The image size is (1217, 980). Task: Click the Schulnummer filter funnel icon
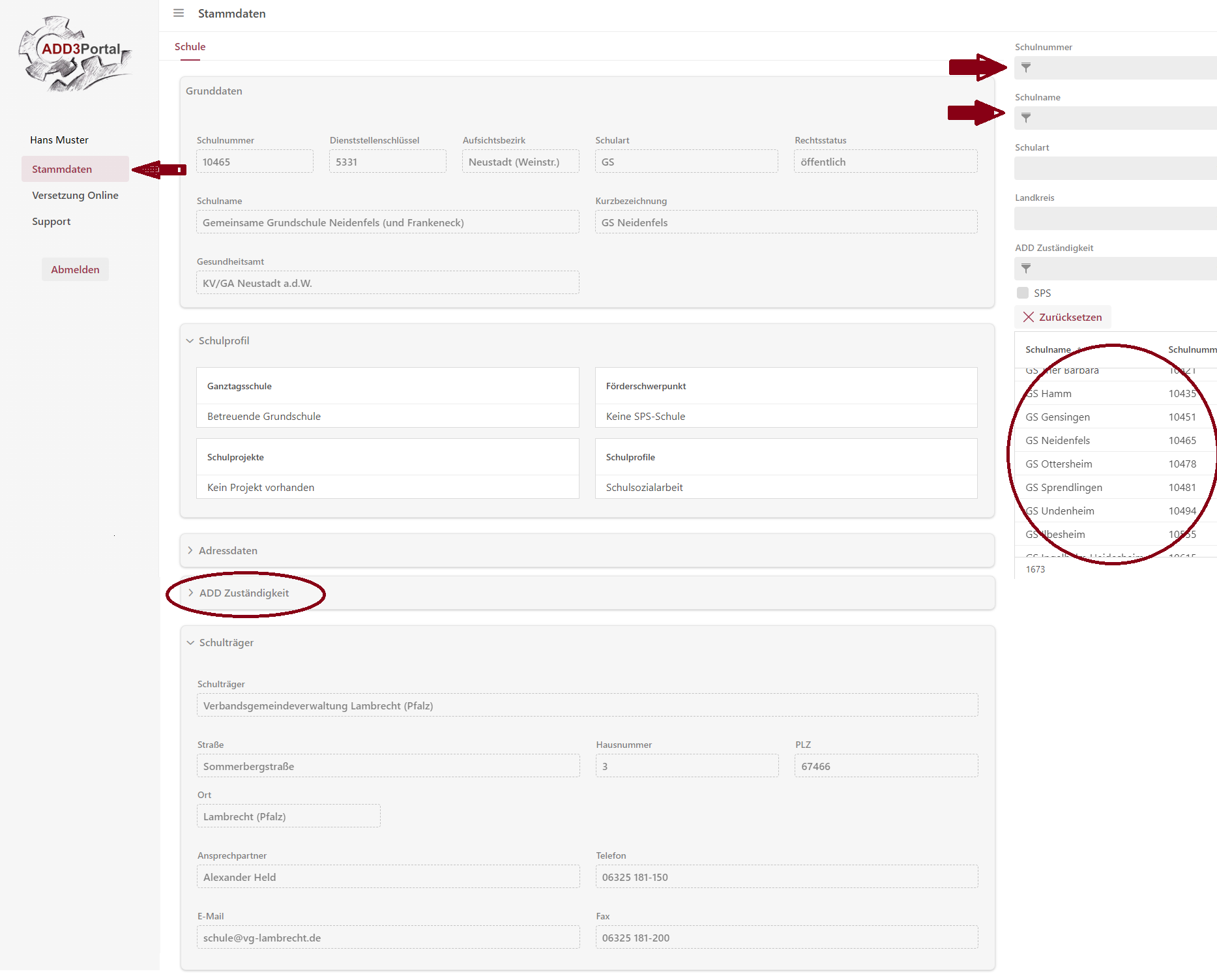coord(1026,68)
